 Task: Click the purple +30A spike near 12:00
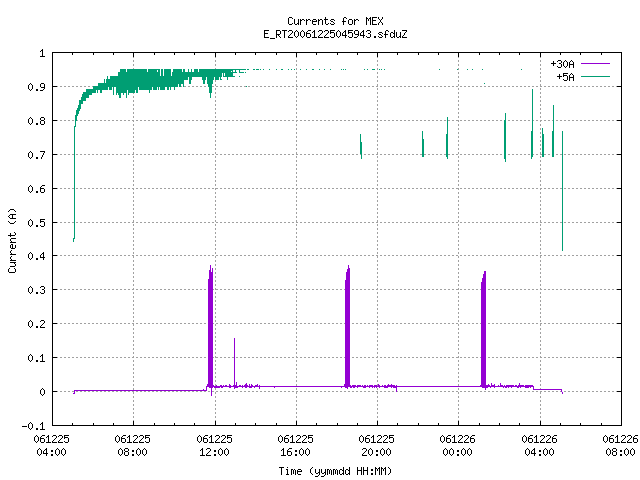tap(211, 327)
